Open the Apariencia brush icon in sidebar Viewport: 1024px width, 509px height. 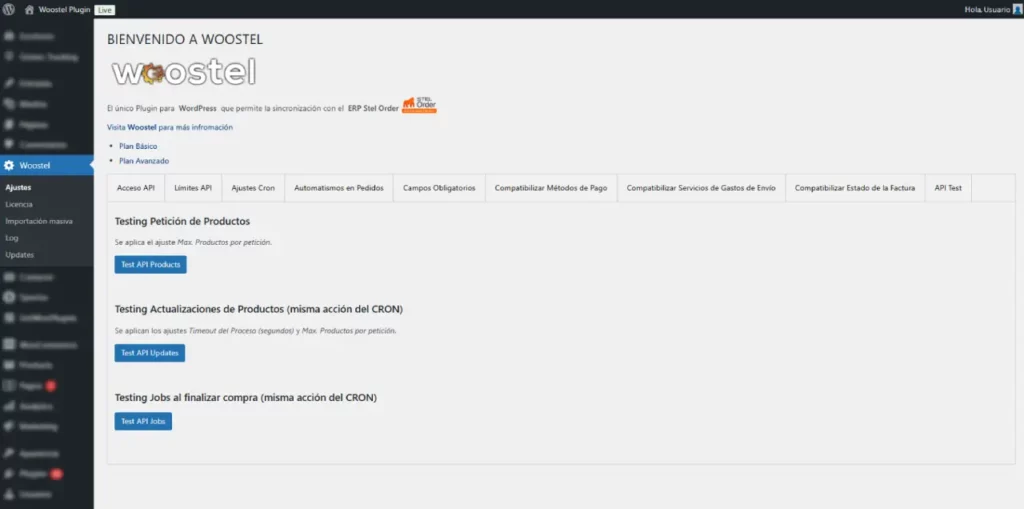click(8, 453)
